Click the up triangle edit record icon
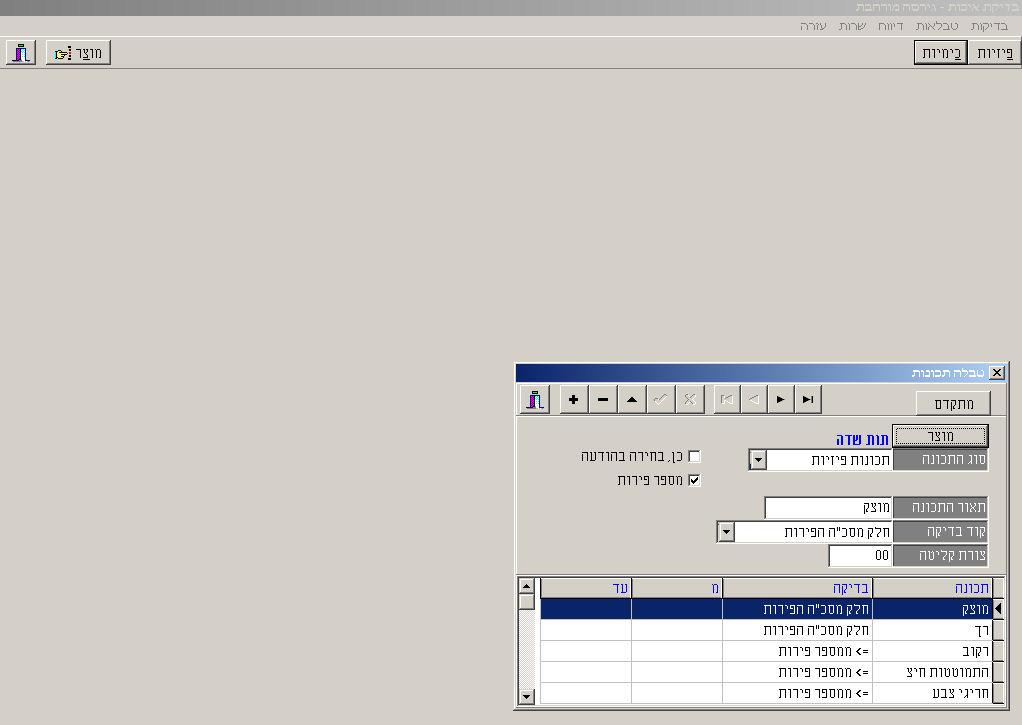The width and height of the screenshot is (1022, 725). tap(632, 400)
